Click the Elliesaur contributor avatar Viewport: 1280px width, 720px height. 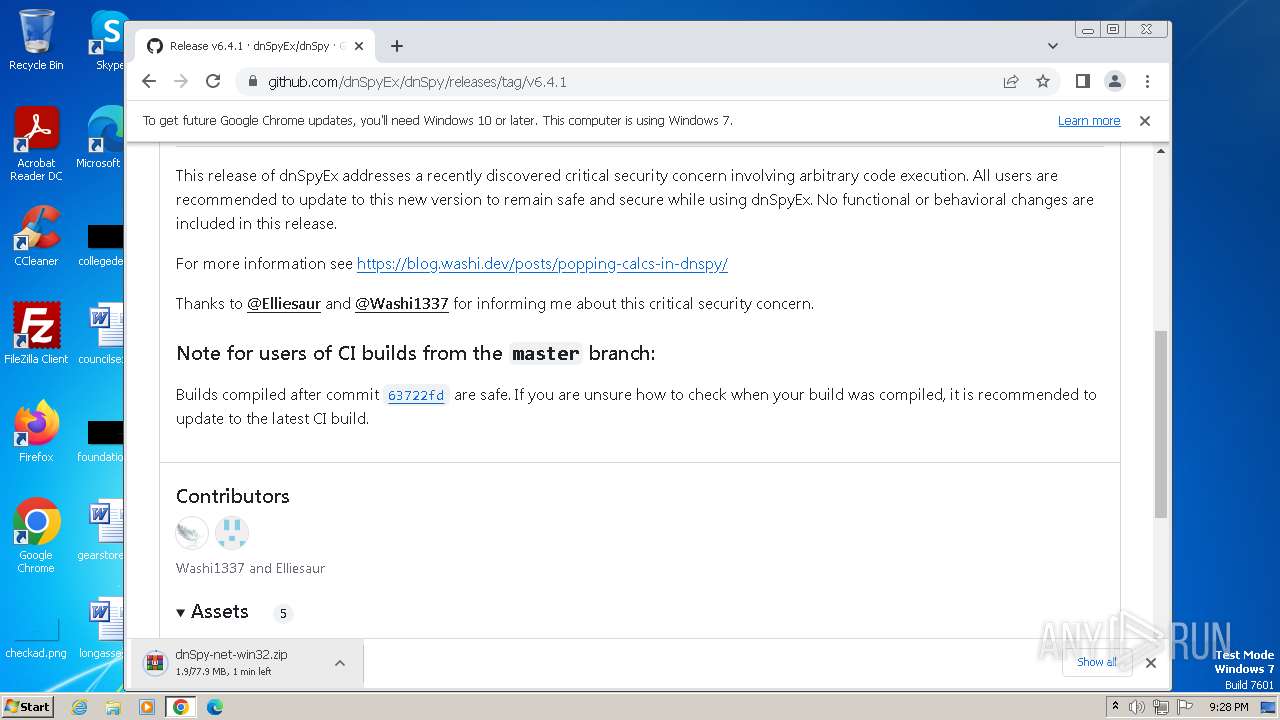tap(232, 533)
